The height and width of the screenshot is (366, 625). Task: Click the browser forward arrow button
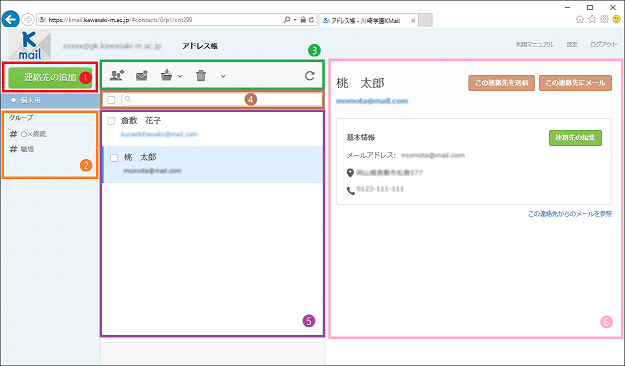pos(28,19)
